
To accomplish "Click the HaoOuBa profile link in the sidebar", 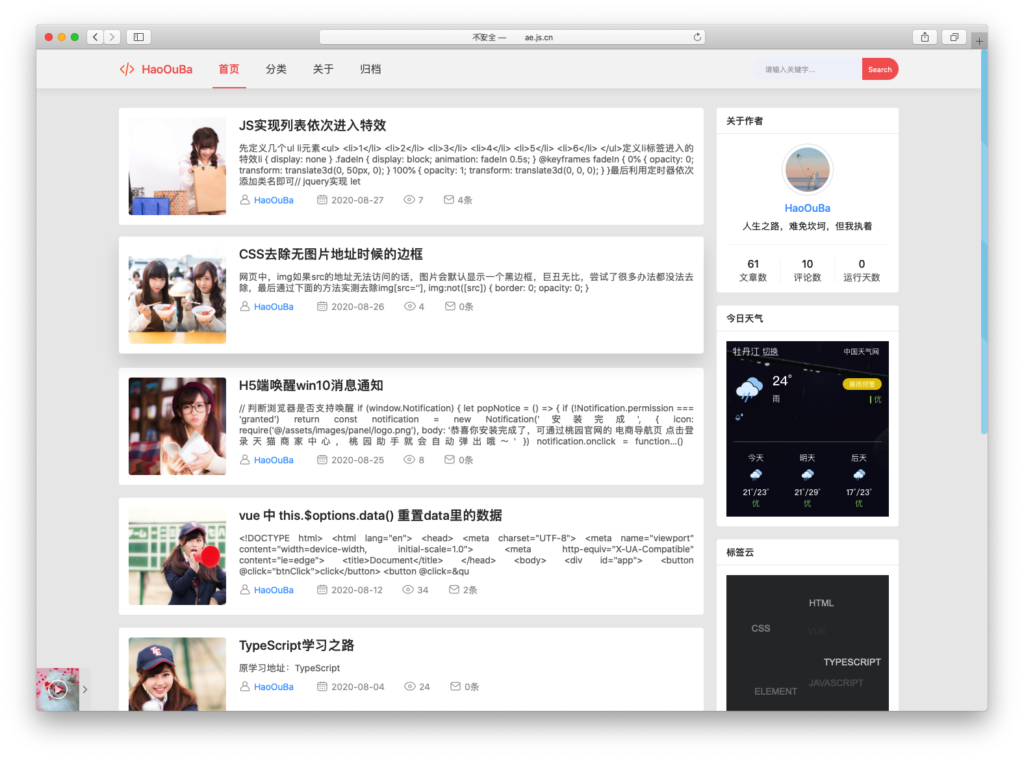I will coord(806,208).
